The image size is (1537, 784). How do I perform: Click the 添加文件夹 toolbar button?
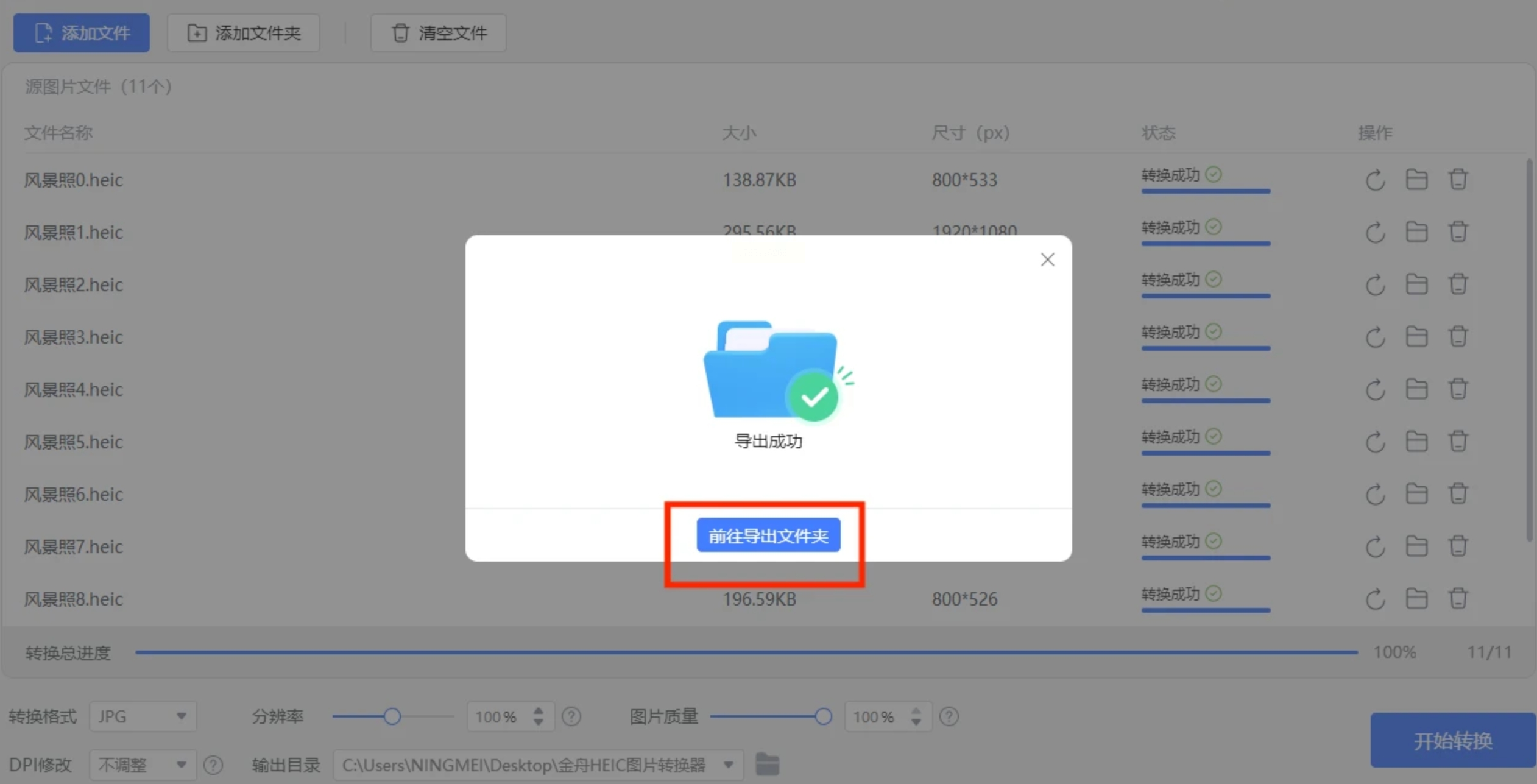coord(244,33)
